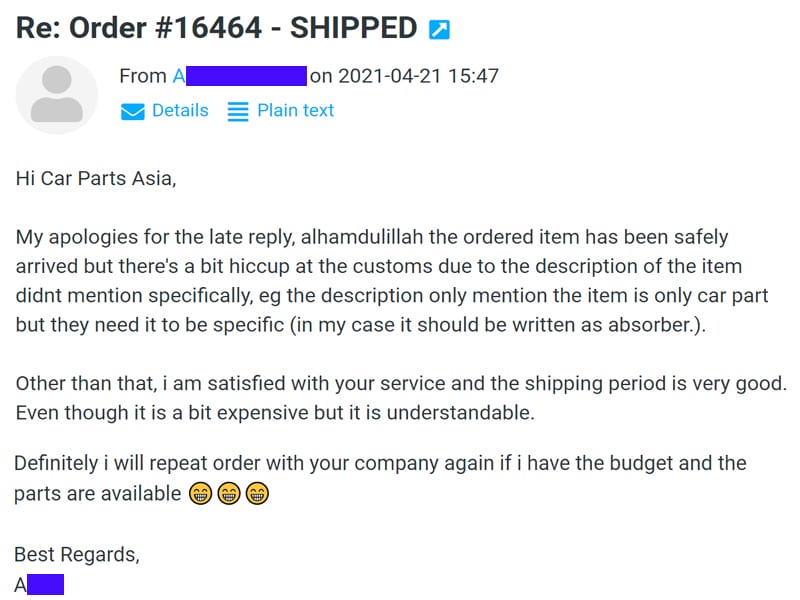This screenshot has width=800, height=600.
Task: Open message in new window icon
Action: (439, 29)
